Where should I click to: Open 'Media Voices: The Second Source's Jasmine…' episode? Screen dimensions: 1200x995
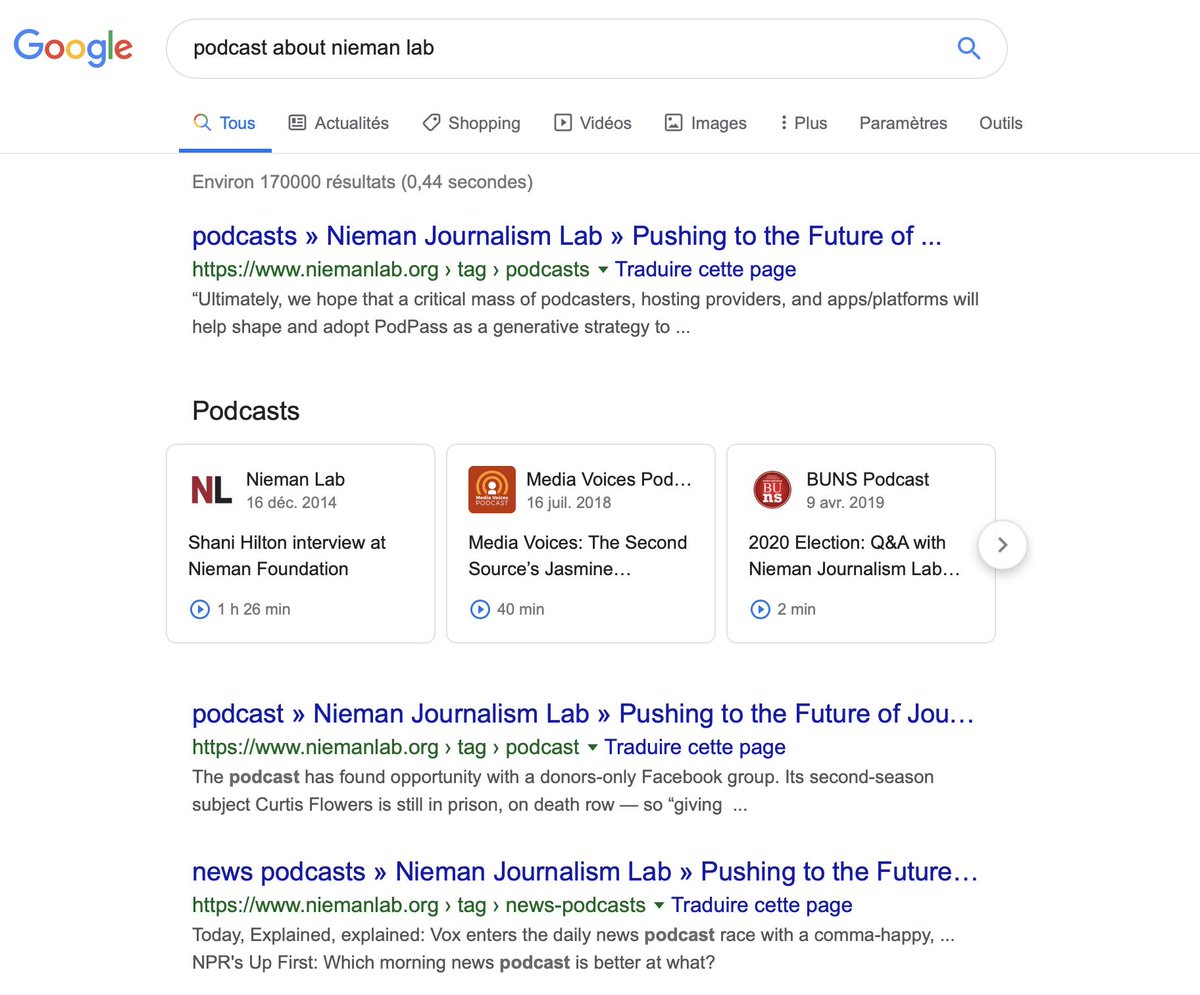tap(578, 556)
